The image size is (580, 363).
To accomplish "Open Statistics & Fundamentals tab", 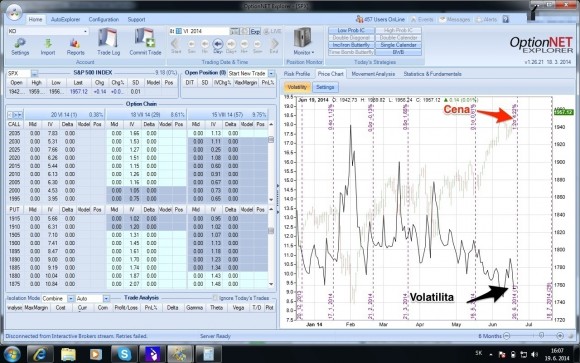I will (x=432, y=74).
